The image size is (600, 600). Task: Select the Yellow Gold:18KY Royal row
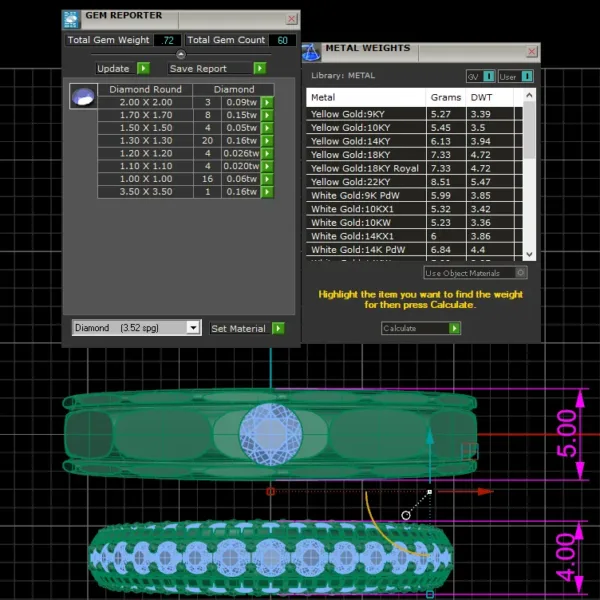point(414,168)
